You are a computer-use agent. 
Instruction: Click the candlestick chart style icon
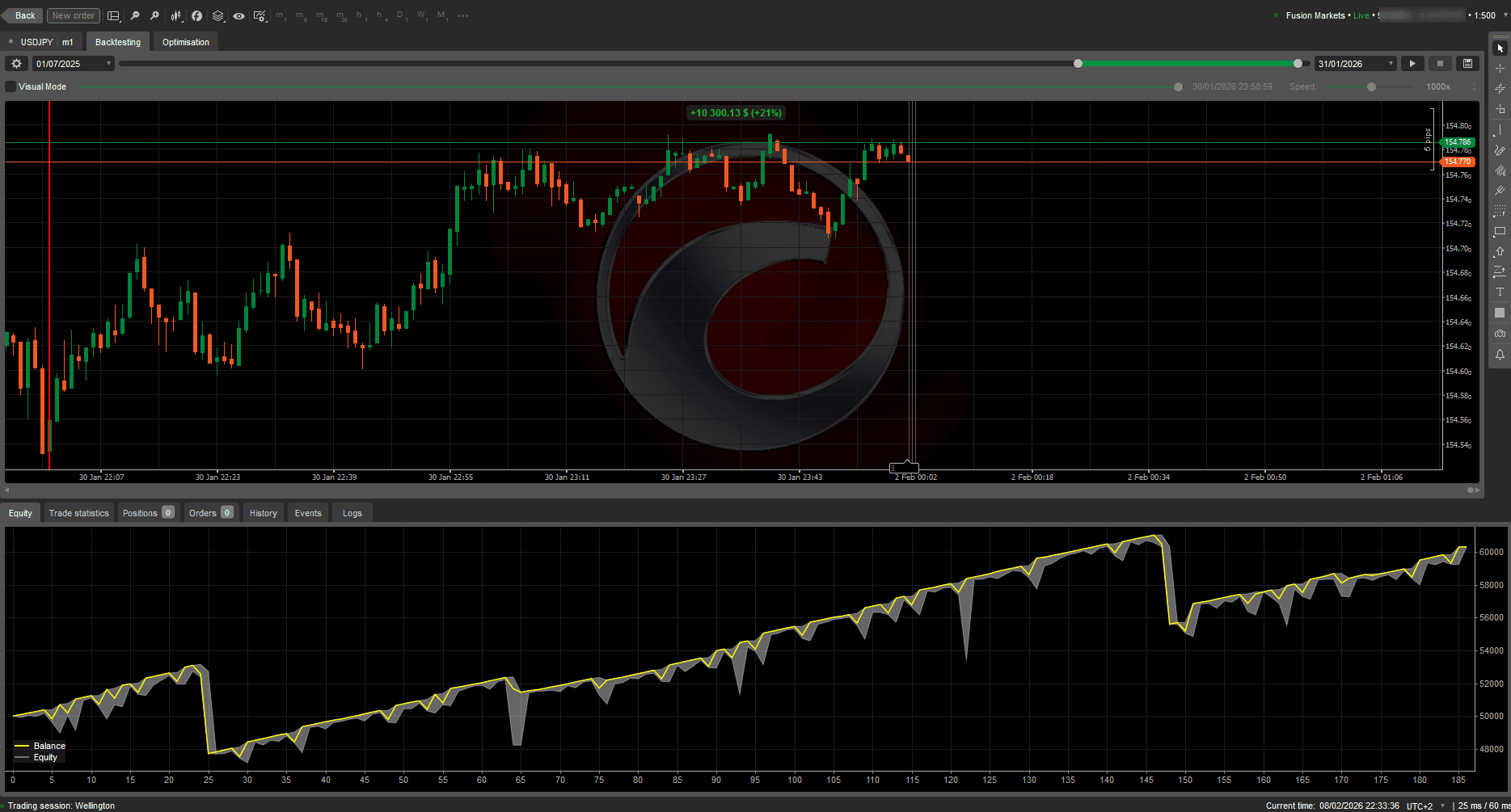tap(176, 15)
